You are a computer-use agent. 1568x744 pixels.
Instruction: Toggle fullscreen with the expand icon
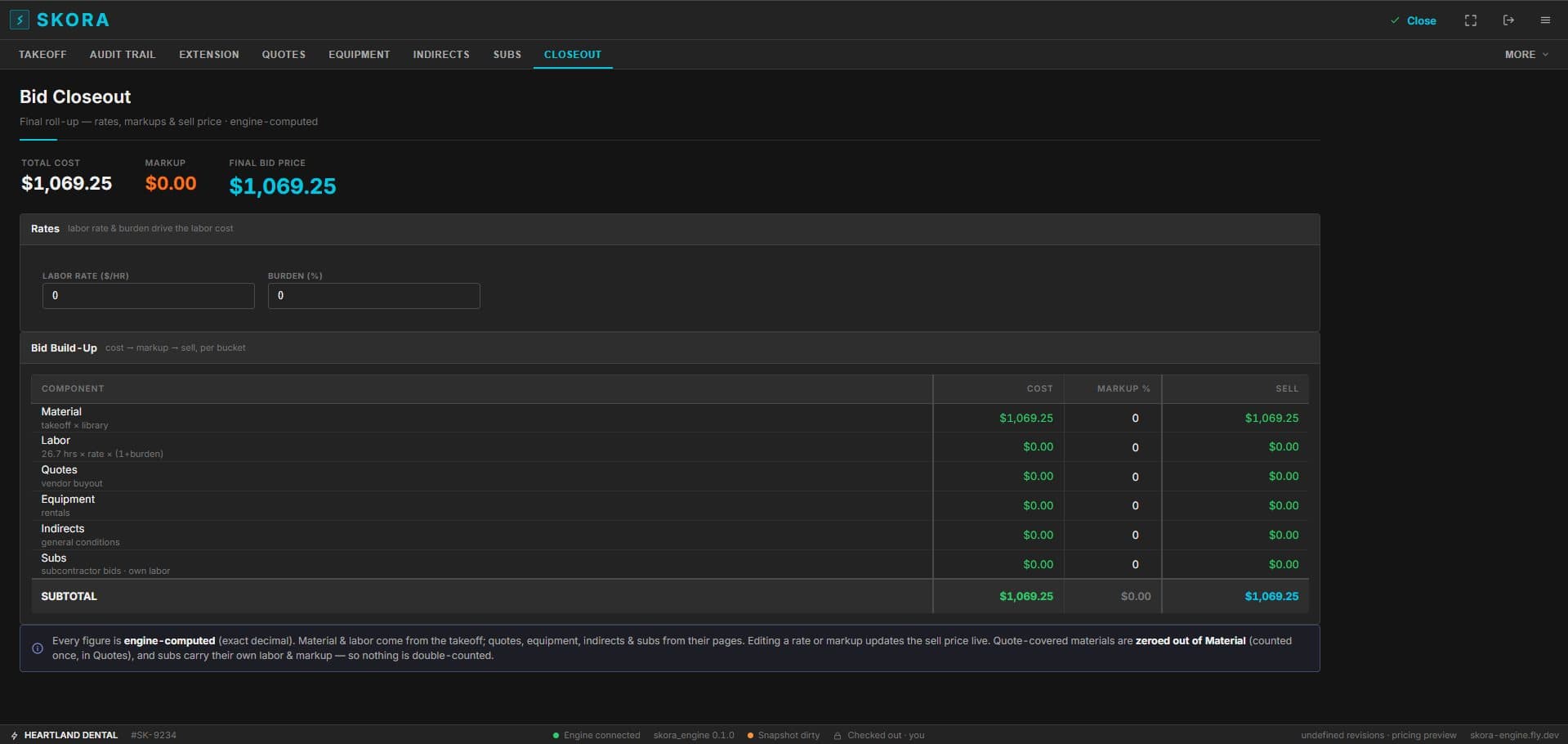[1470, 20]
